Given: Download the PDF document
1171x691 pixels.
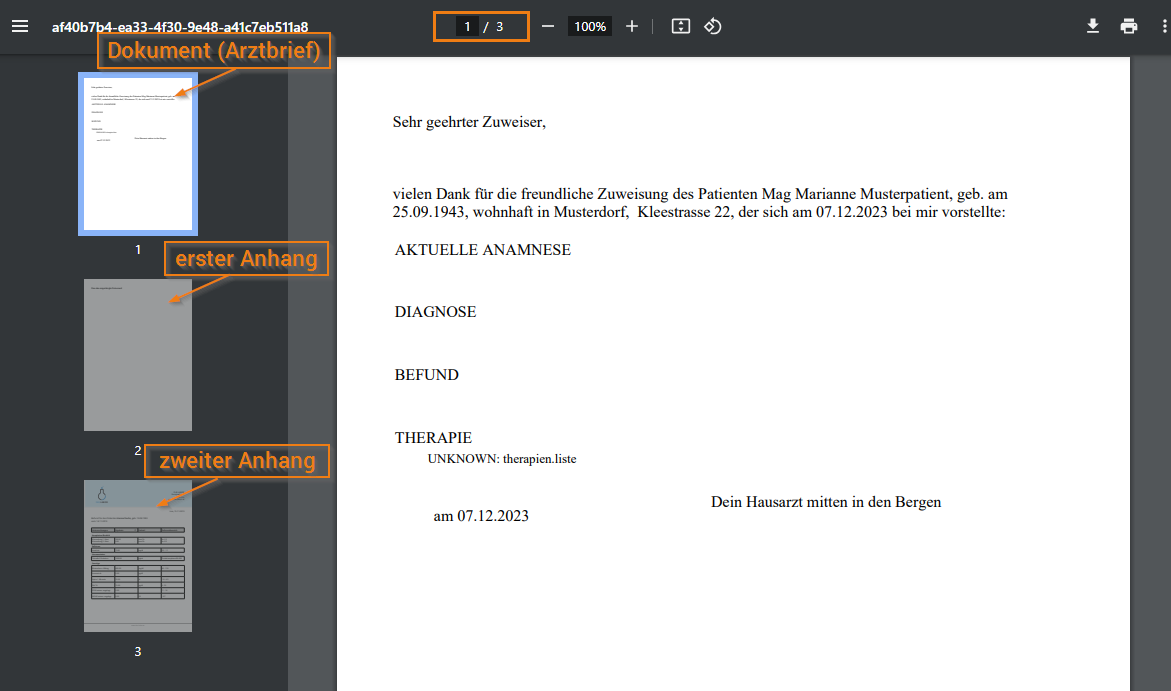Looking at the screenshot, I should 1092,26.
